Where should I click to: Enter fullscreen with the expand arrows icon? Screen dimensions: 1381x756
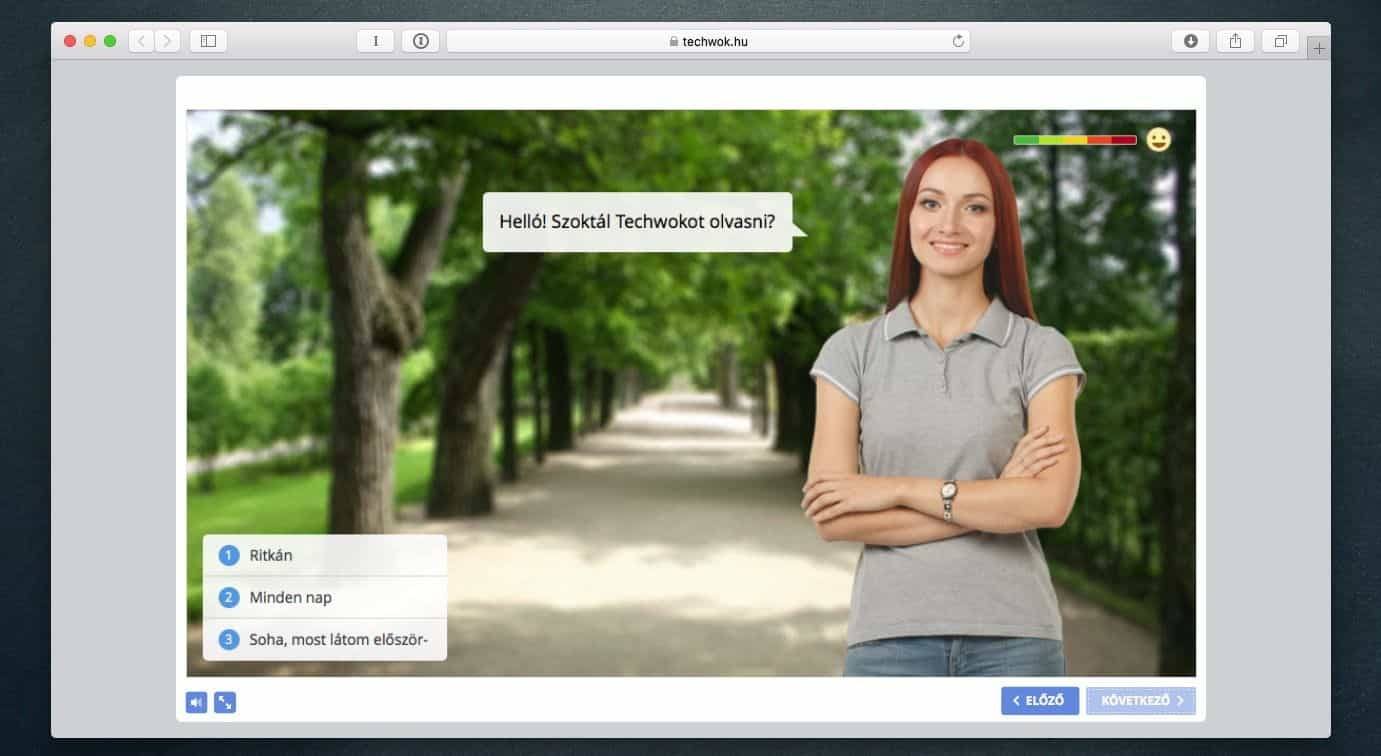pos(225,703)
